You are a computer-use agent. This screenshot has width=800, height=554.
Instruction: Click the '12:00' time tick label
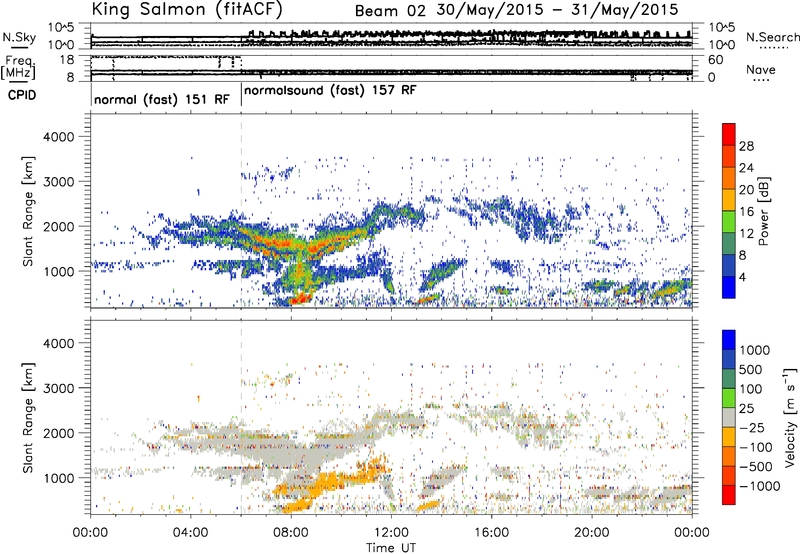click(x=391, y=533)
